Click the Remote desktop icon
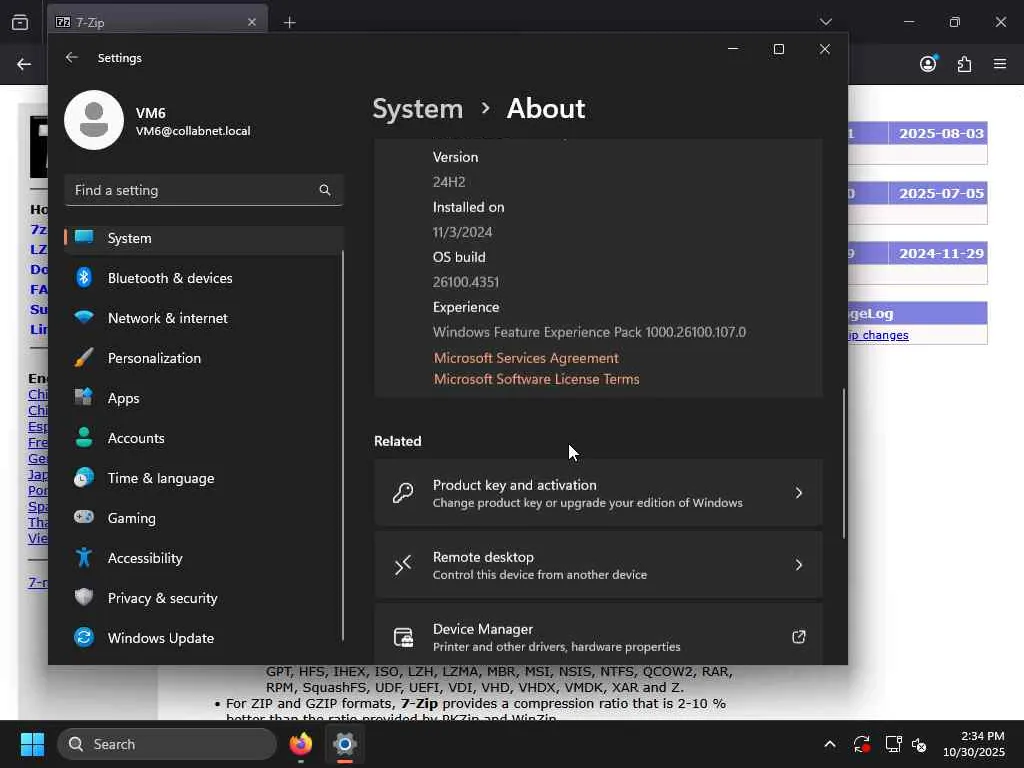The image size is (1024, 768). coord(403,564)
